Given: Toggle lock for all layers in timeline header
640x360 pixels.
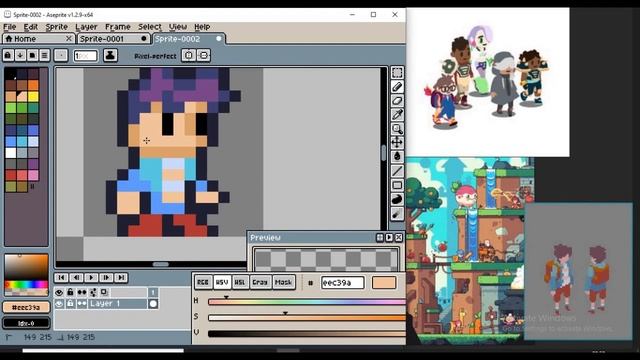Looking at the screenshot, I should (x=70, y=292).
